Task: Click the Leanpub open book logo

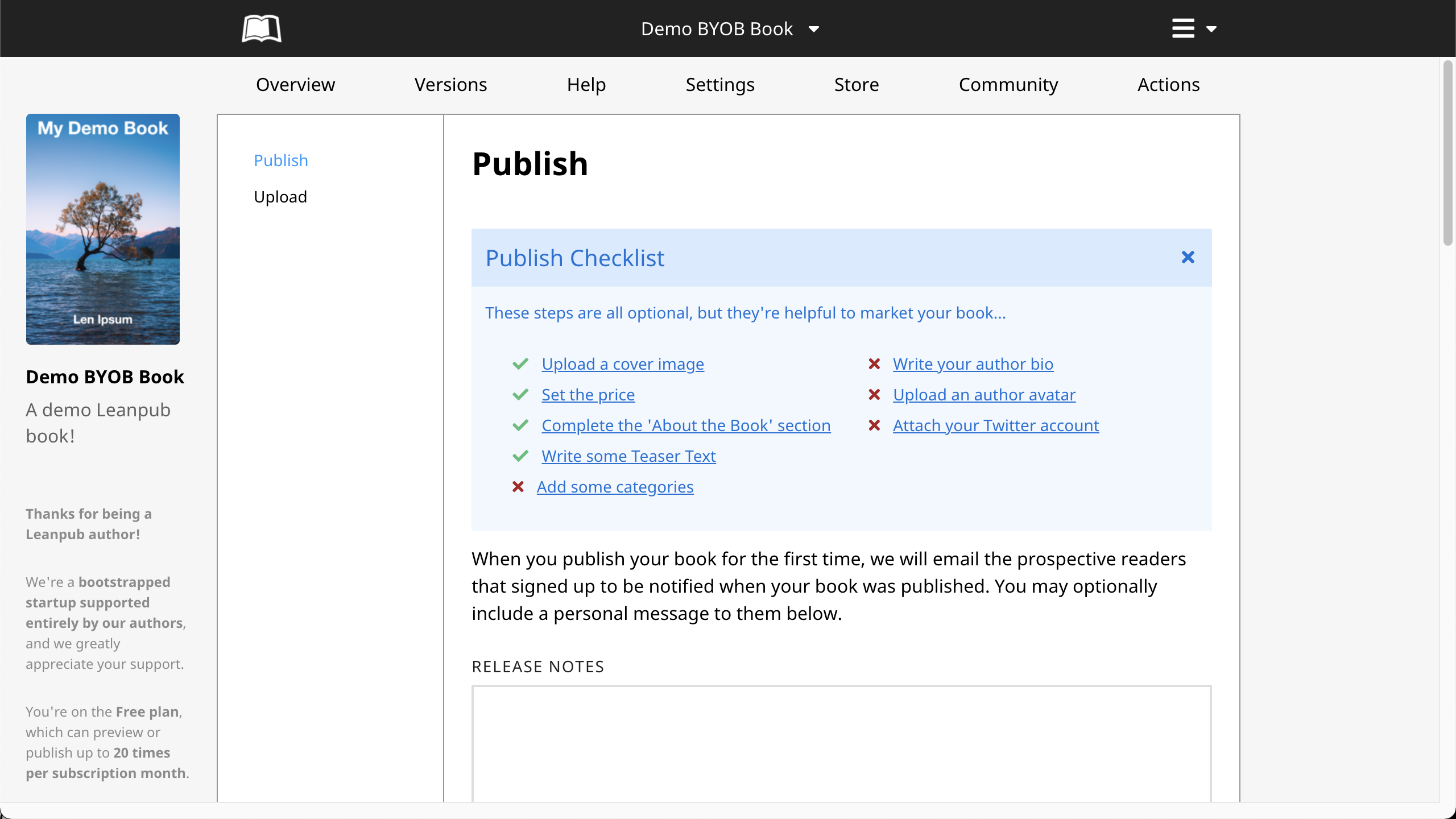Action: (x=261, y=28)
